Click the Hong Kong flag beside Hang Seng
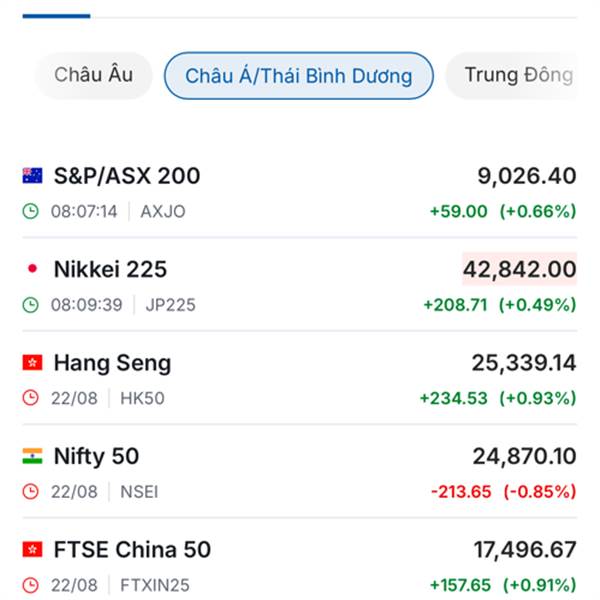Image resolution: width=600 pixels, height=600 pixels. pyautogui.click(x=32, y=362)
